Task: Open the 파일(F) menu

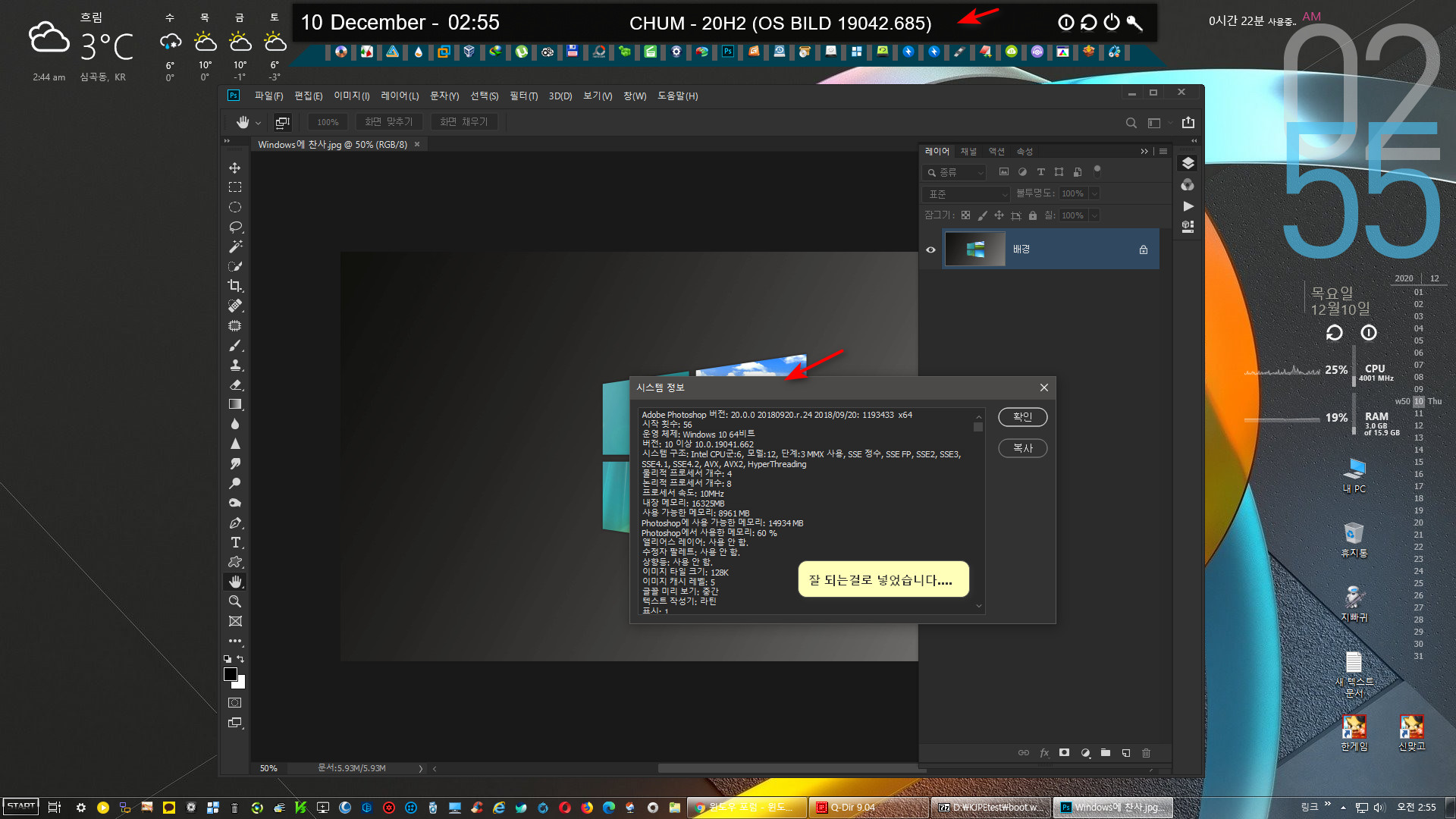Action: click(268, 96)
